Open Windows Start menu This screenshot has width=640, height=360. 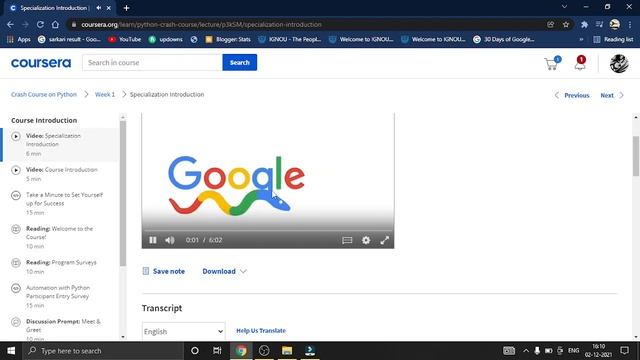pos(11,351)
